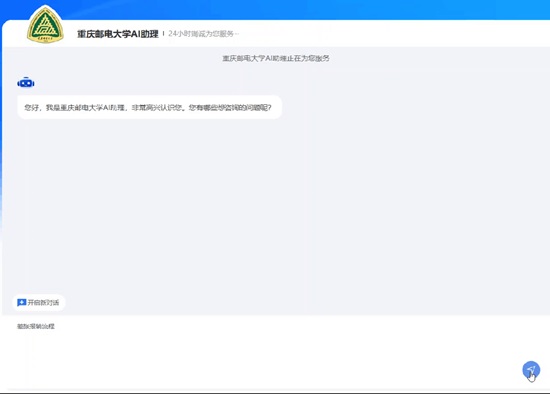Click the question mark ending the greeting
Image resolution: width=550 pixels, height=394 pixels.
tap(269, 107)
